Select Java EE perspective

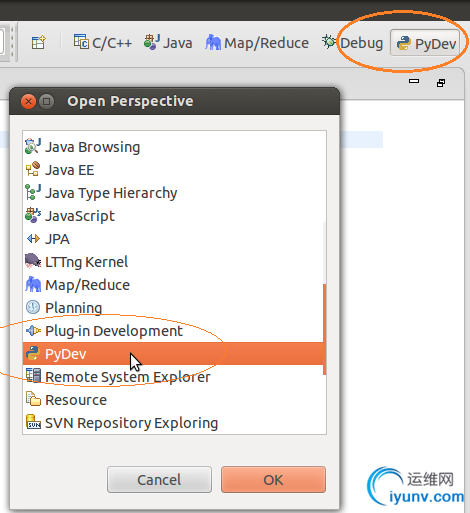point(173,170)
